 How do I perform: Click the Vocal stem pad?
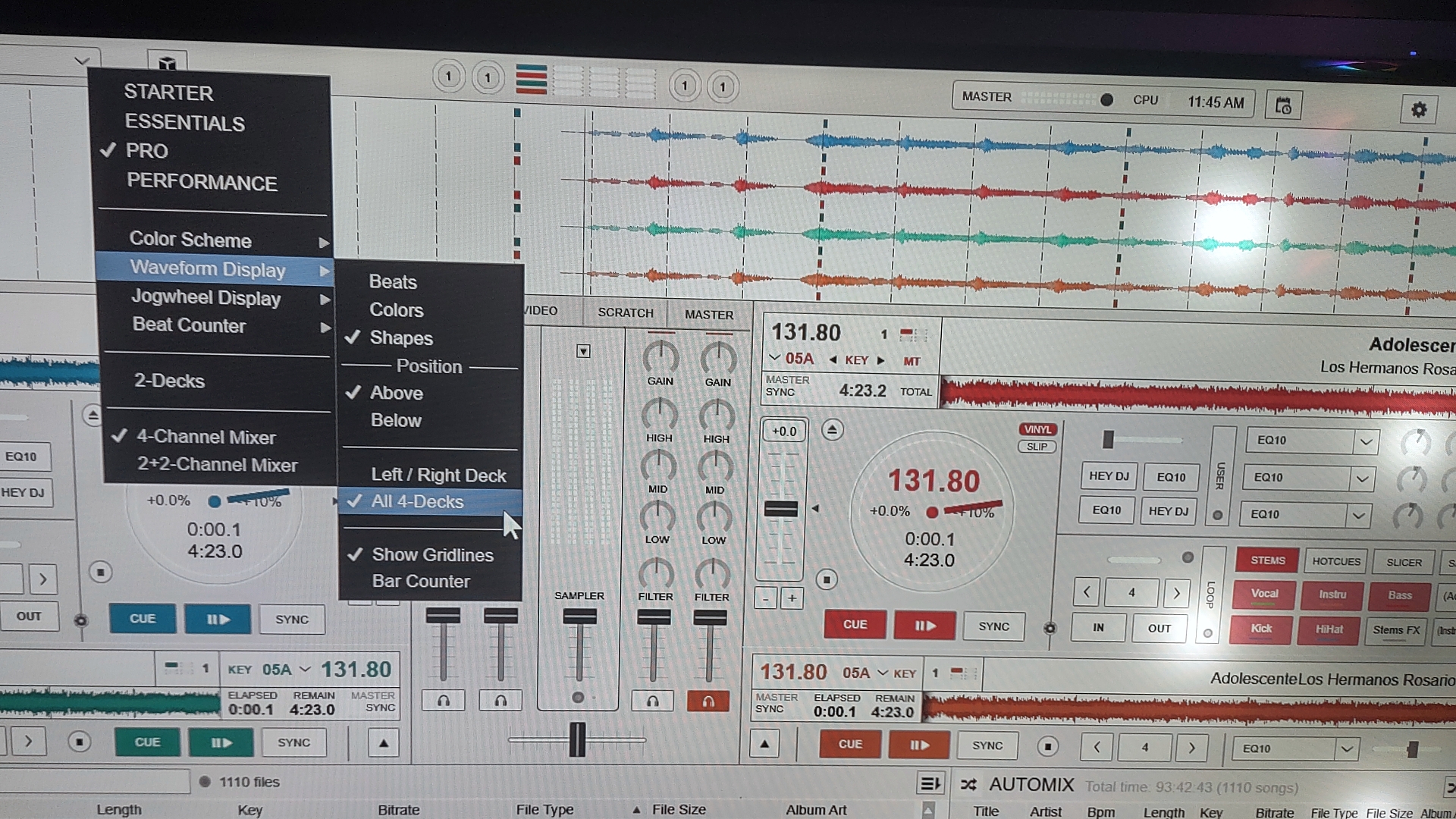(x=1263, y=595)
